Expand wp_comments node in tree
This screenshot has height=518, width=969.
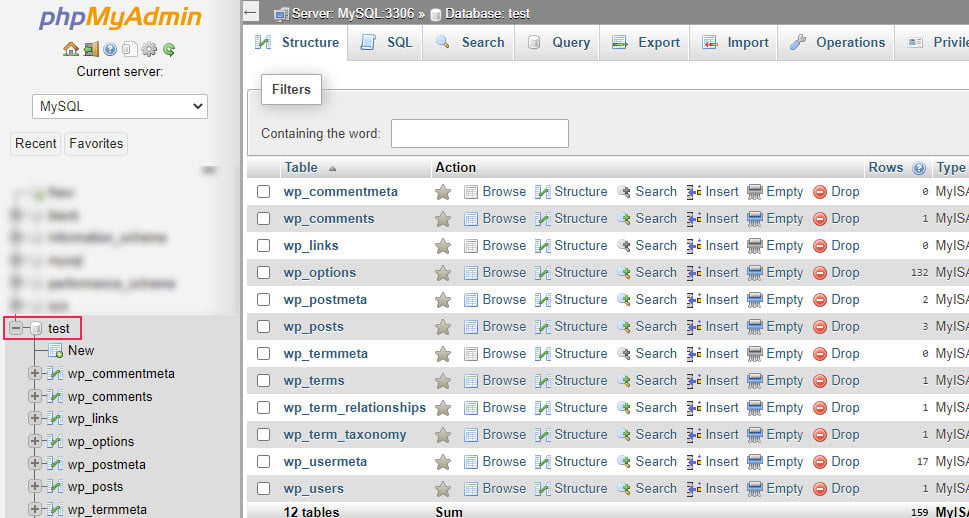35,396
